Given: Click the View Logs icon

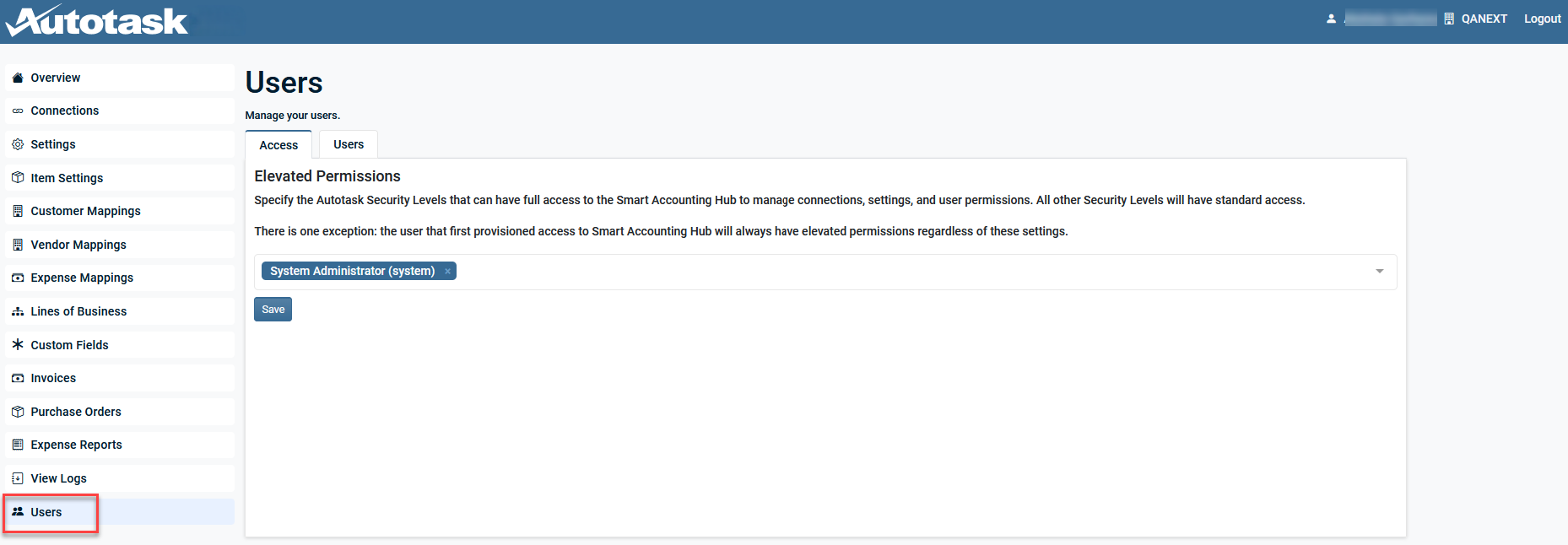Looking at the screenshot, I should (x=18, y=478).
